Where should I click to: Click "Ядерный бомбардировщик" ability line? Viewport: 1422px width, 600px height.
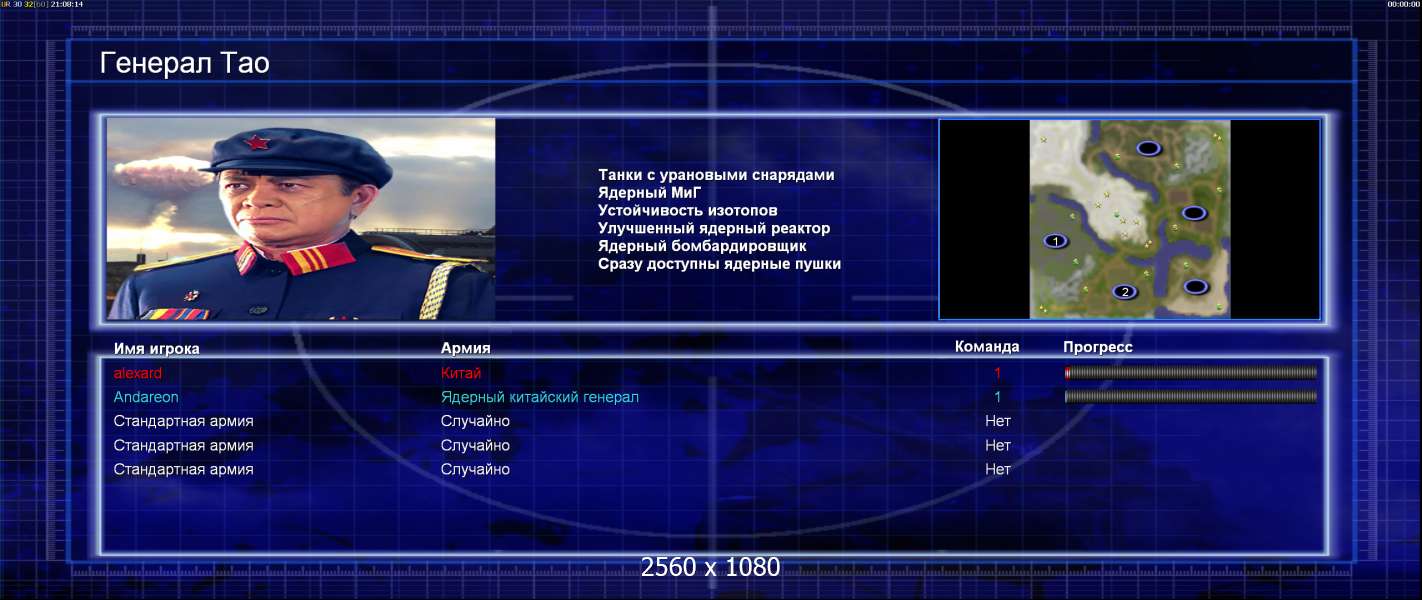702,246
